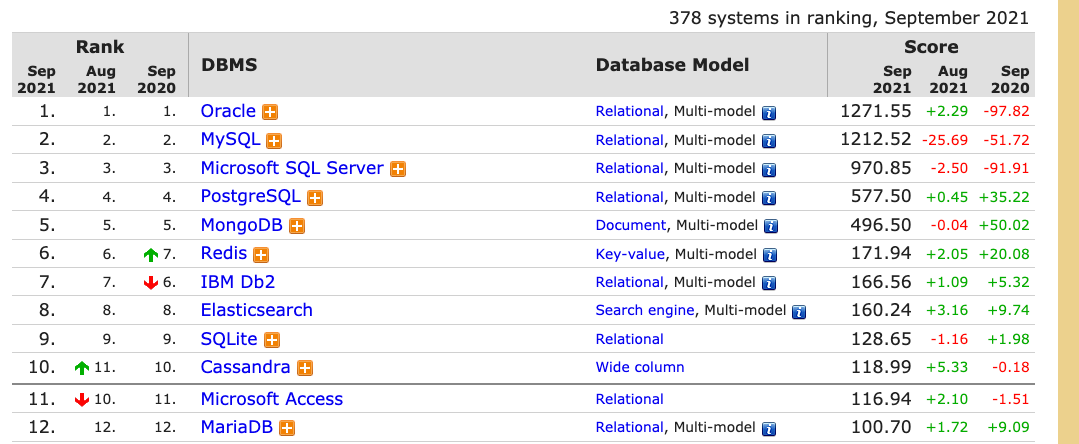Click the IBM Db2 link
The height and width of the screenshot is (444, 1079).
point(237,282)
